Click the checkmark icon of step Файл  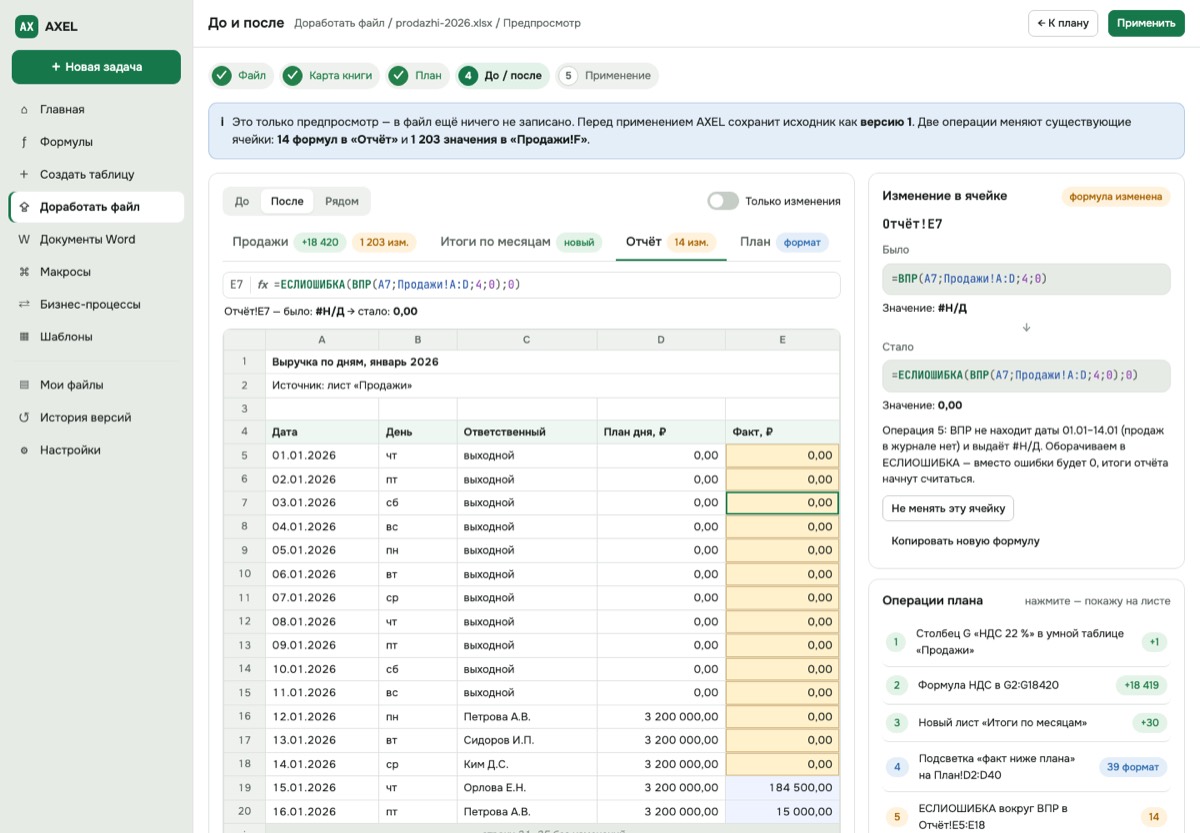tap(222, 75)
